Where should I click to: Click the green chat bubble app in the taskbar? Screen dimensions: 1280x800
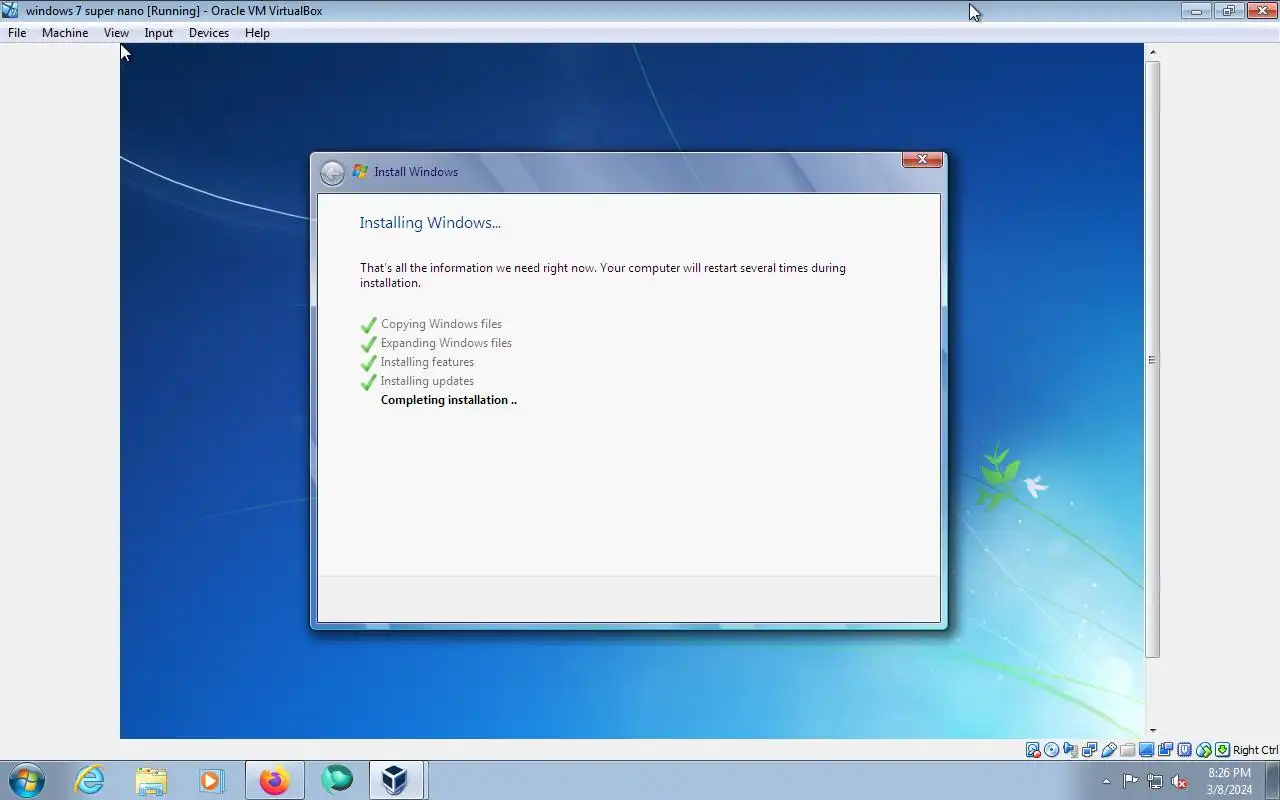click(x=336, y=780)
